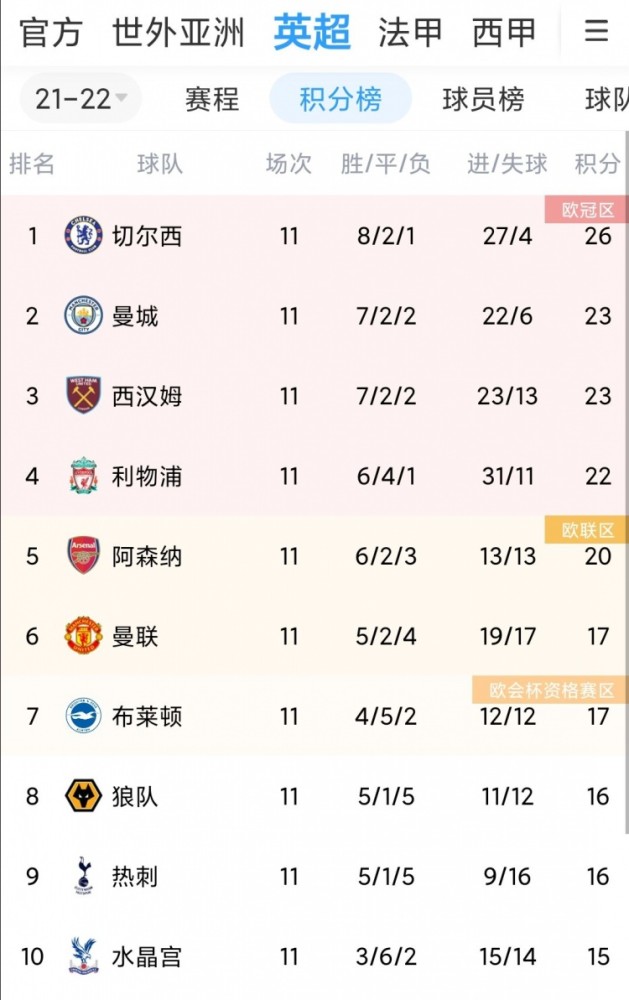Select the 官方 tab
Screen dimensions: 629x1000
[x=51, y=33]
